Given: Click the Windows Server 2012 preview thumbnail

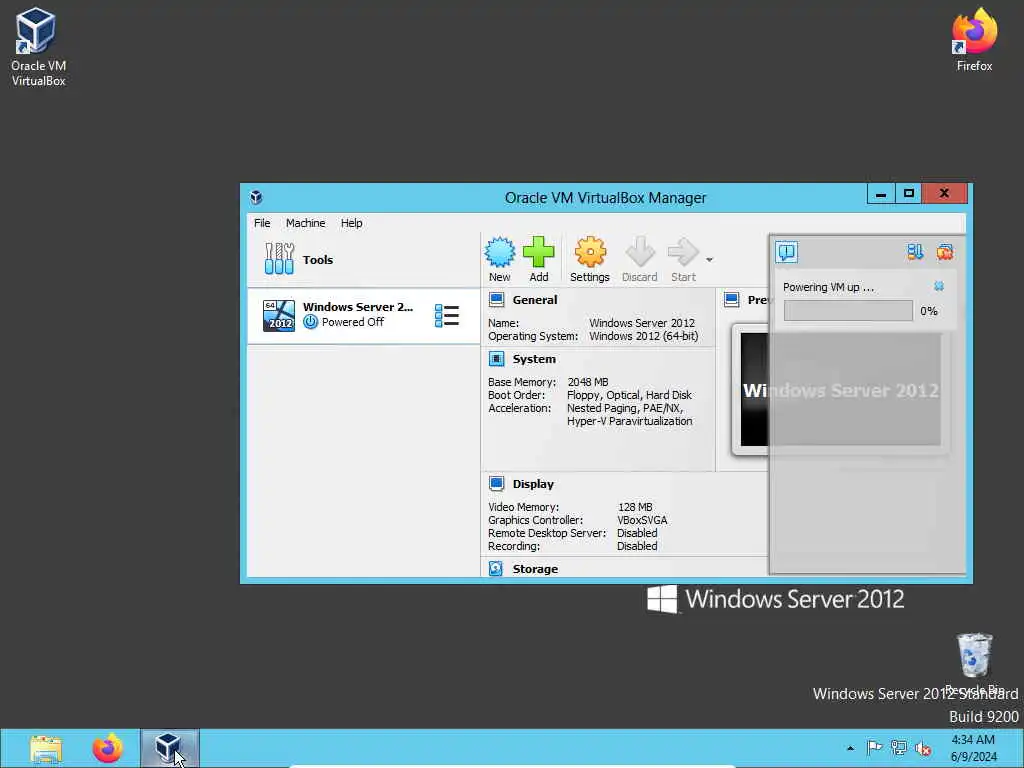Looking at the screenshot, I should pos(840,390).
